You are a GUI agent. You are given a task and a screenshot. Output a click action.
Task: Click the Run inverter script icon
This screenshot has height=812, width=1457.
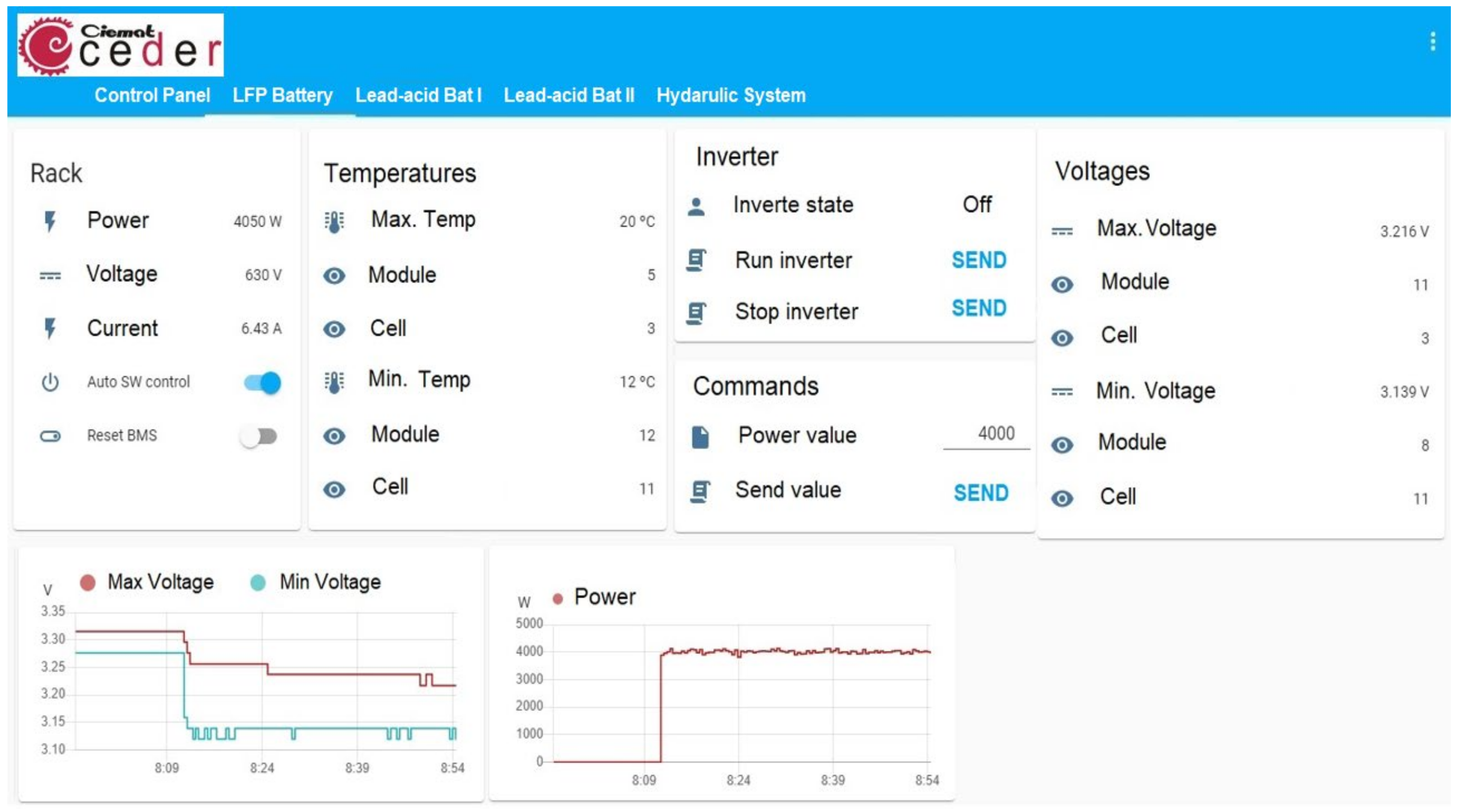point(696,261)
